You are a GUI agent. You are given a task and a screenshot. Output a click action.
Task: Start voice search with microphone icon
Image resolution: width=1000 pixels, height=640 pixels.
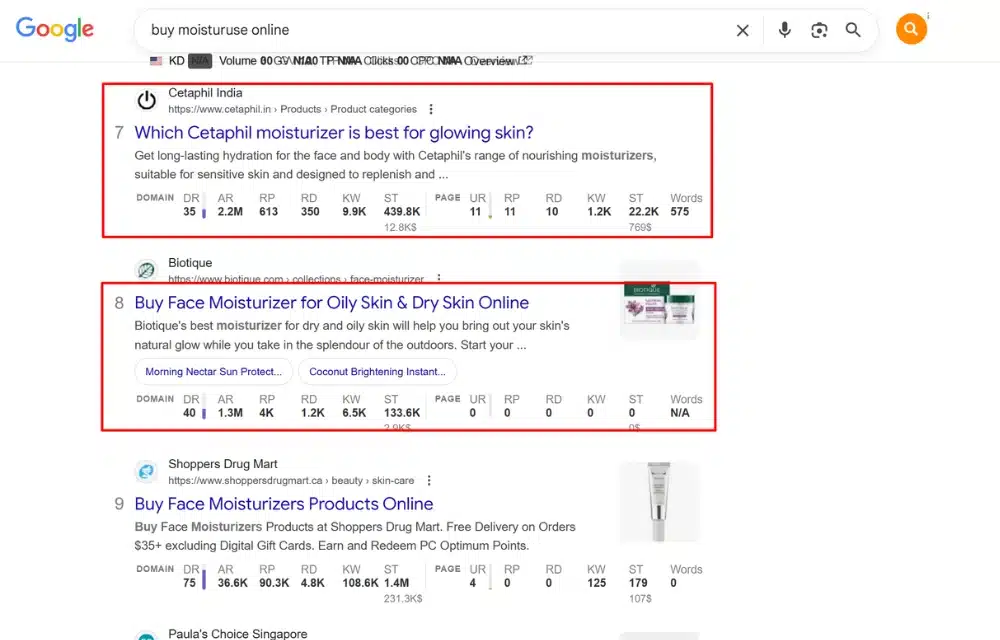click(x=784, y=30)
